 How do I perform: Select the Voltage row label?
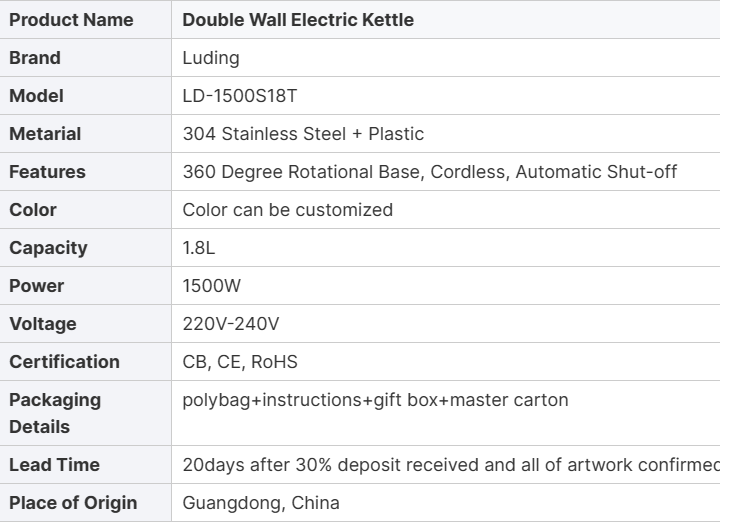click(43, 324)
